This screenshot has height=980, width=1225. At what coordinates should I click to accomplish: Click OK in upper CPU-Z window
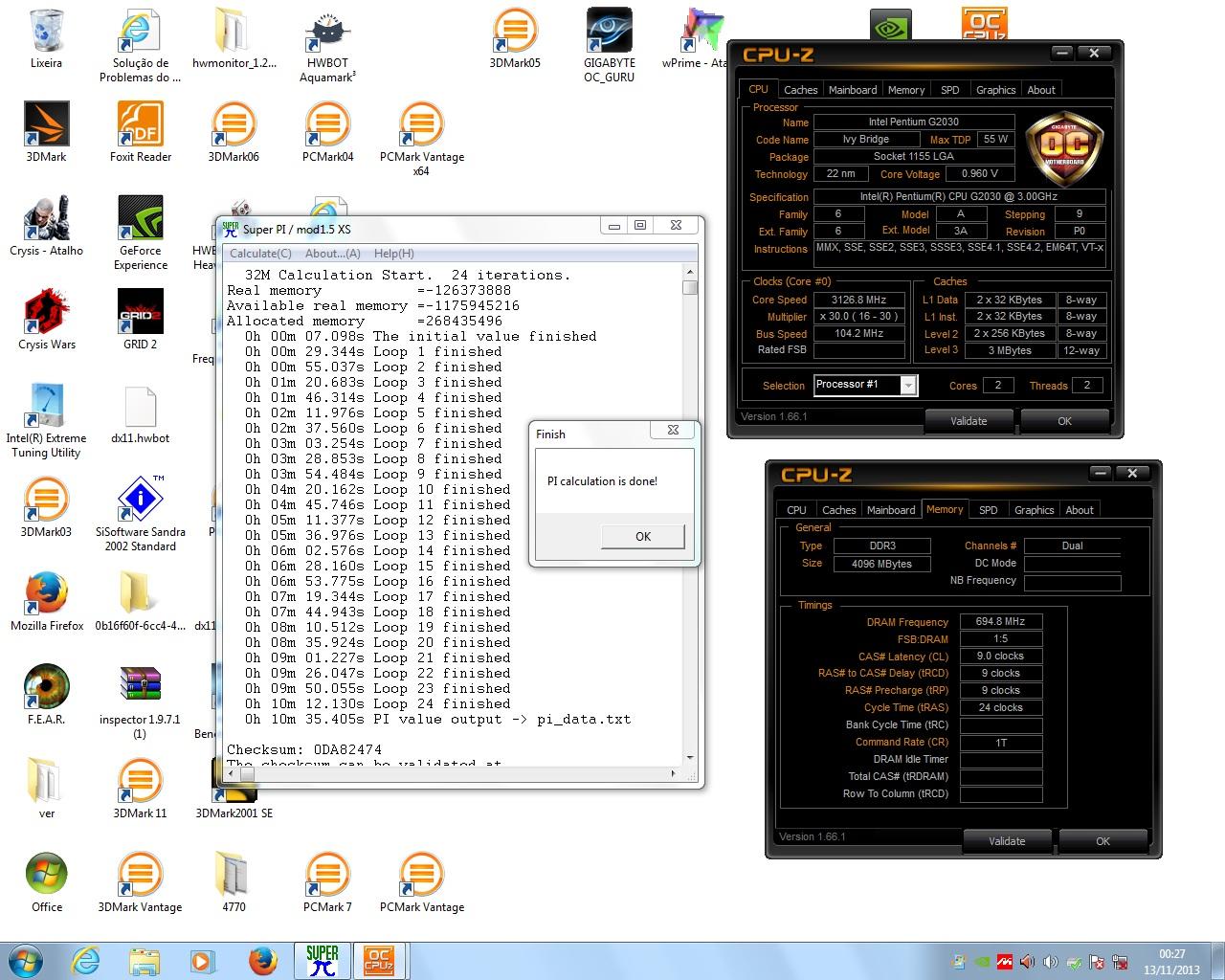[1064, 421]
